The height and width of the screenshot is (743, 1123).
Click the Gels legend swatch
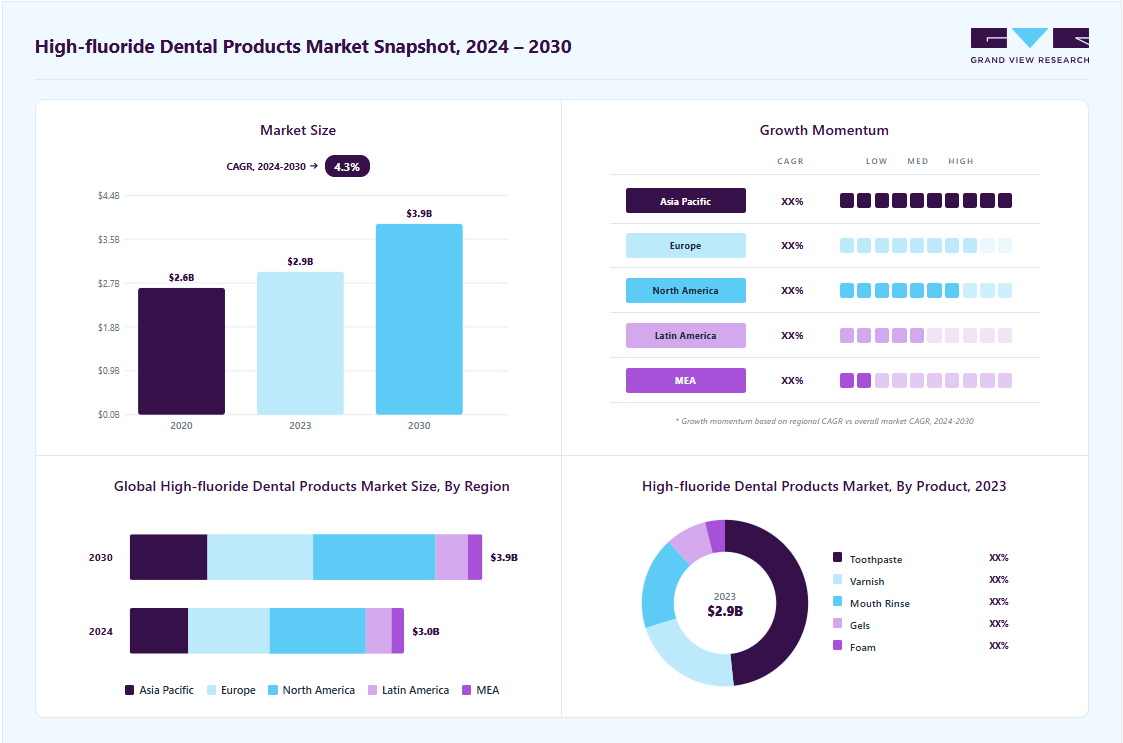837,623
